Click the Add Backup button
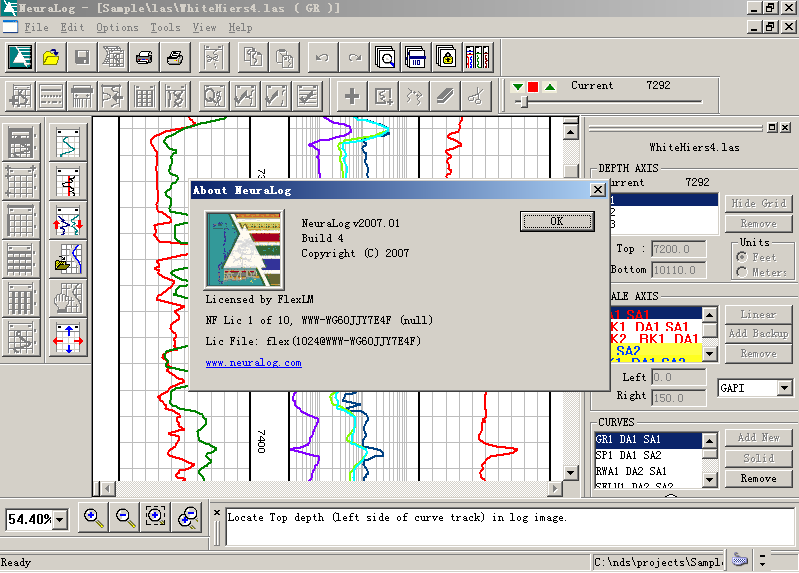The height and width of the screenshot is (573, 799). 759,333
